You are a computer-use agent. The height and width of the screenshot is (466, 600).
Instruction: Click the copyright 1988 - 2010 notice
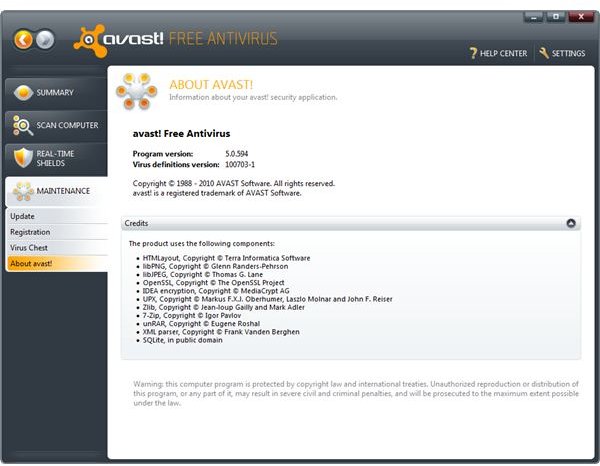click(233, 184)
